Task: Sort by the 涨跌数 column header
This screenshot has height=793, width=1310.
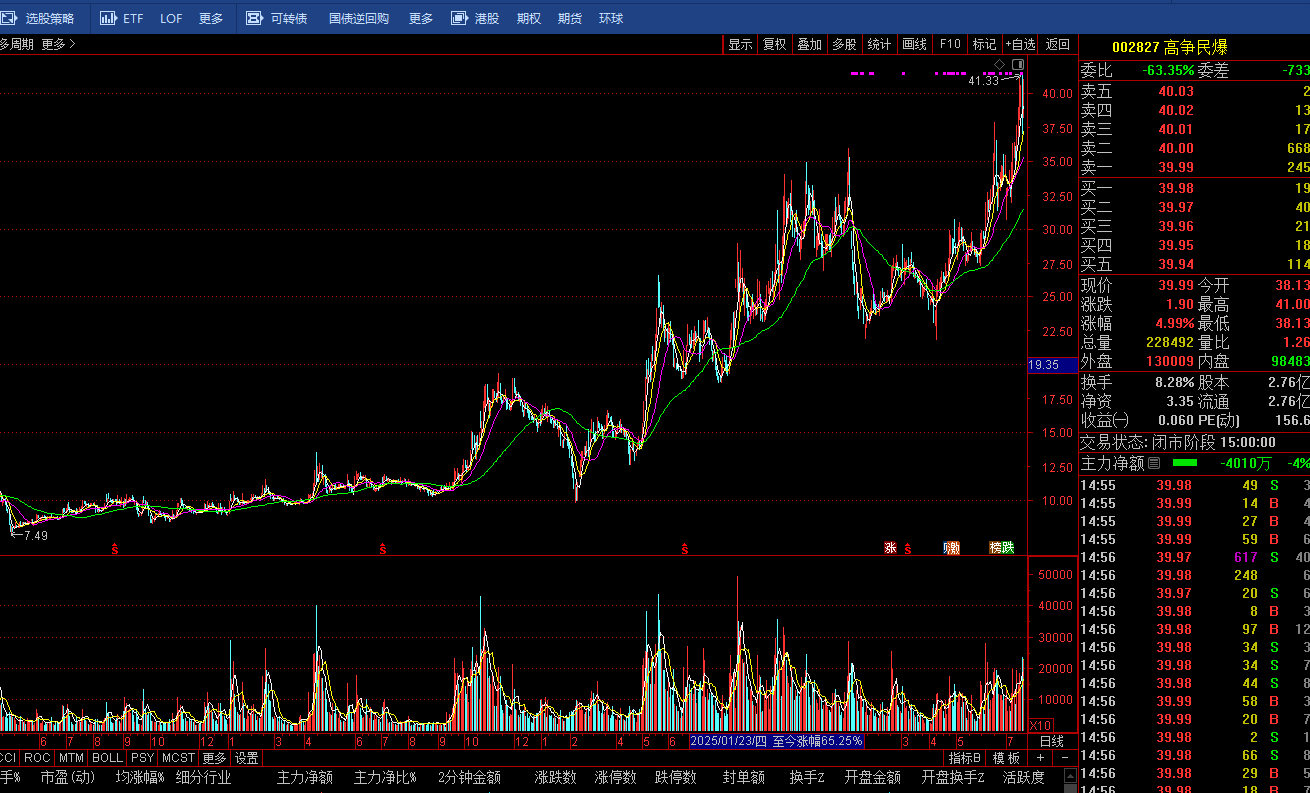Action: click(x=555, y=777)
